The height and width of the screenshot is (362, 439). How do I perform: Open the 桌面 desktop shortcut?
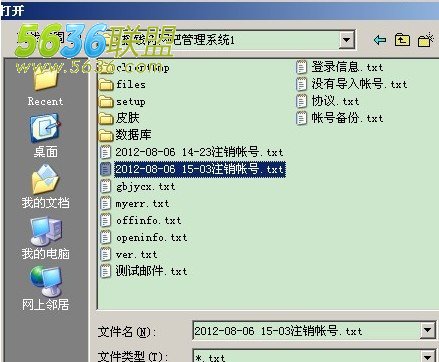point(45,136)
